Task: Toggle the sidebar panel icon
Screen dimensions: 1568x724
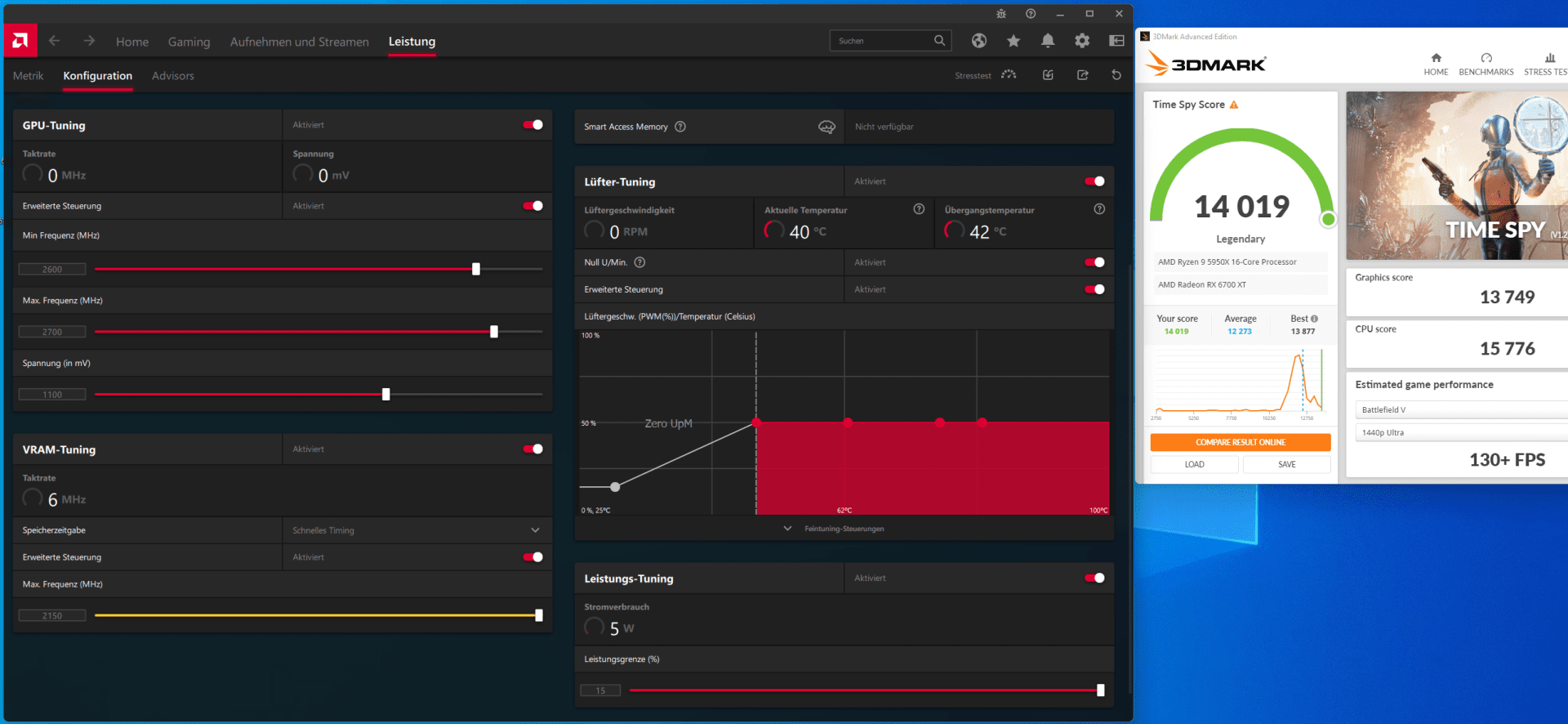Action: (1116, 41)
